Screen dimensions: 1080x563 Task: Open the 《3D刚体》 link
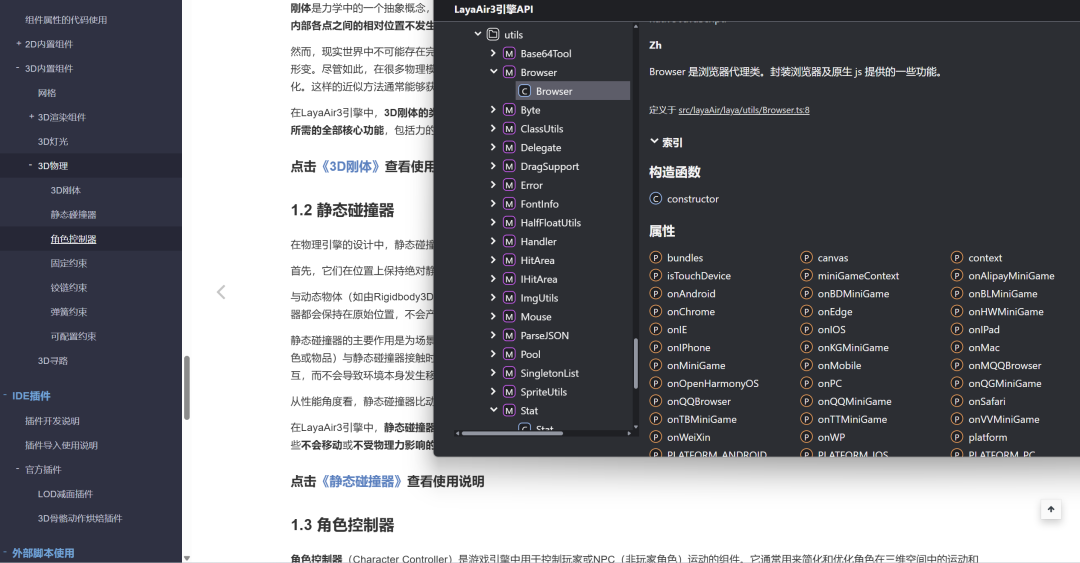350,166
